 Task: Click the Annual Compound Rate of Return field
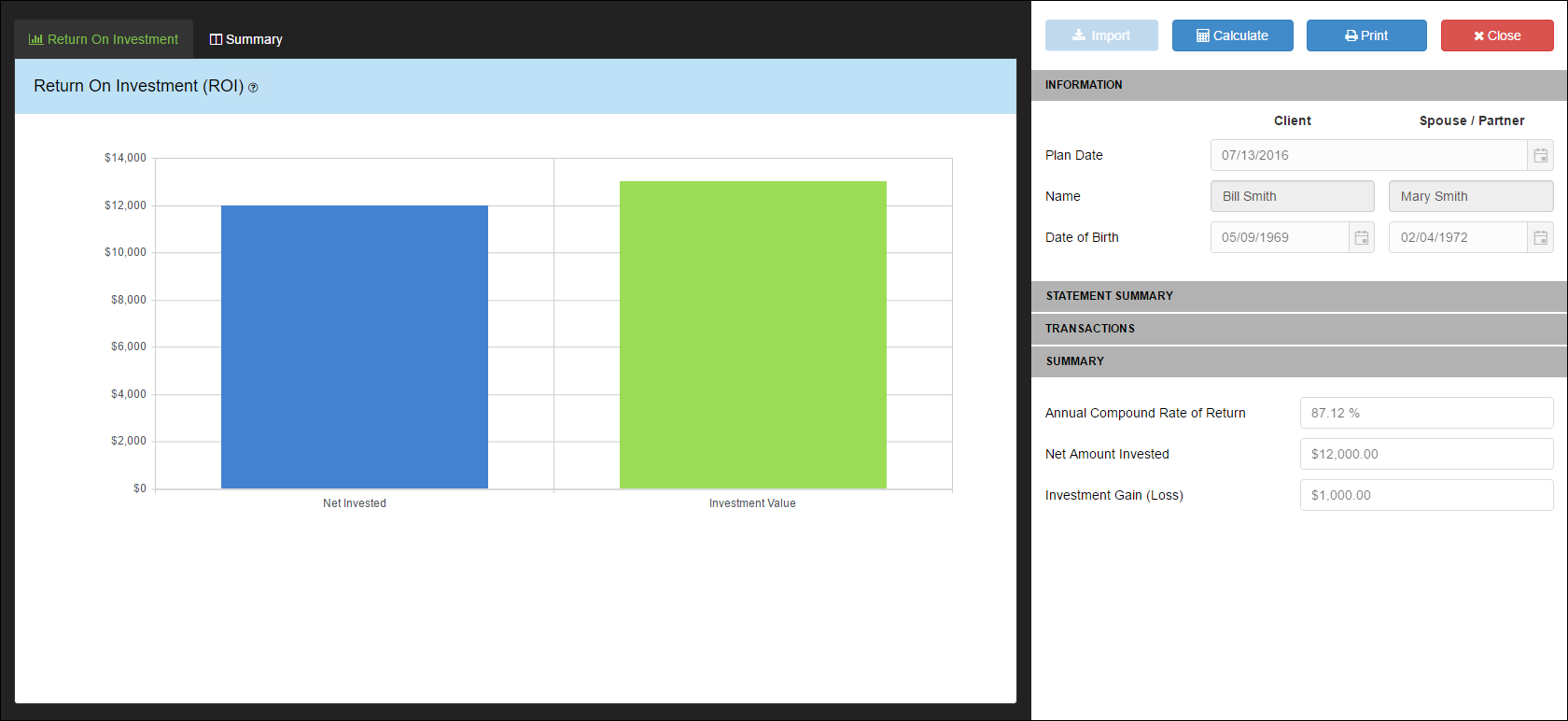(1426, 413)
